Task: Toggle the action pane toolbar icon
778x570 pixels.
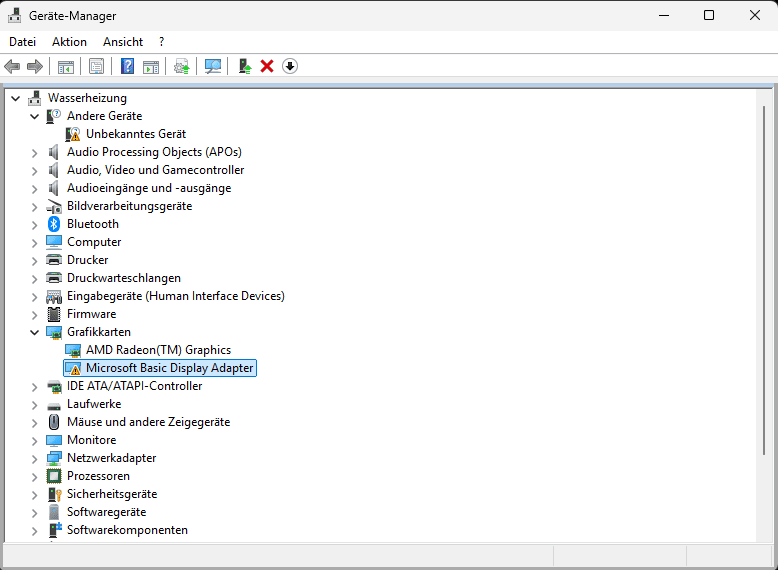Action: (151, 66)
